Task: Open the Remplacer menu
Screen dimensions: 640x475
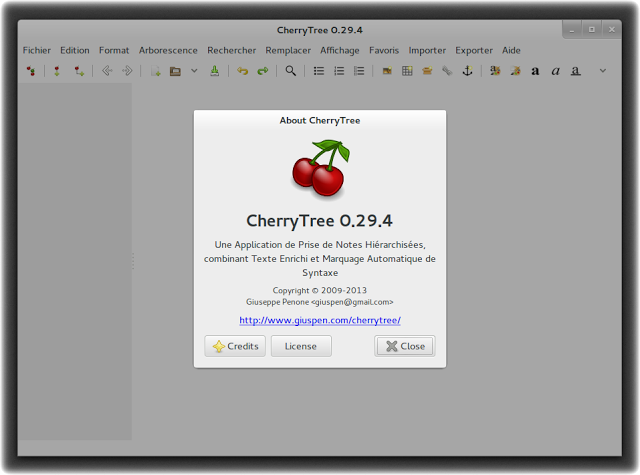Action: pyautogui.click(x=288, y=50)
